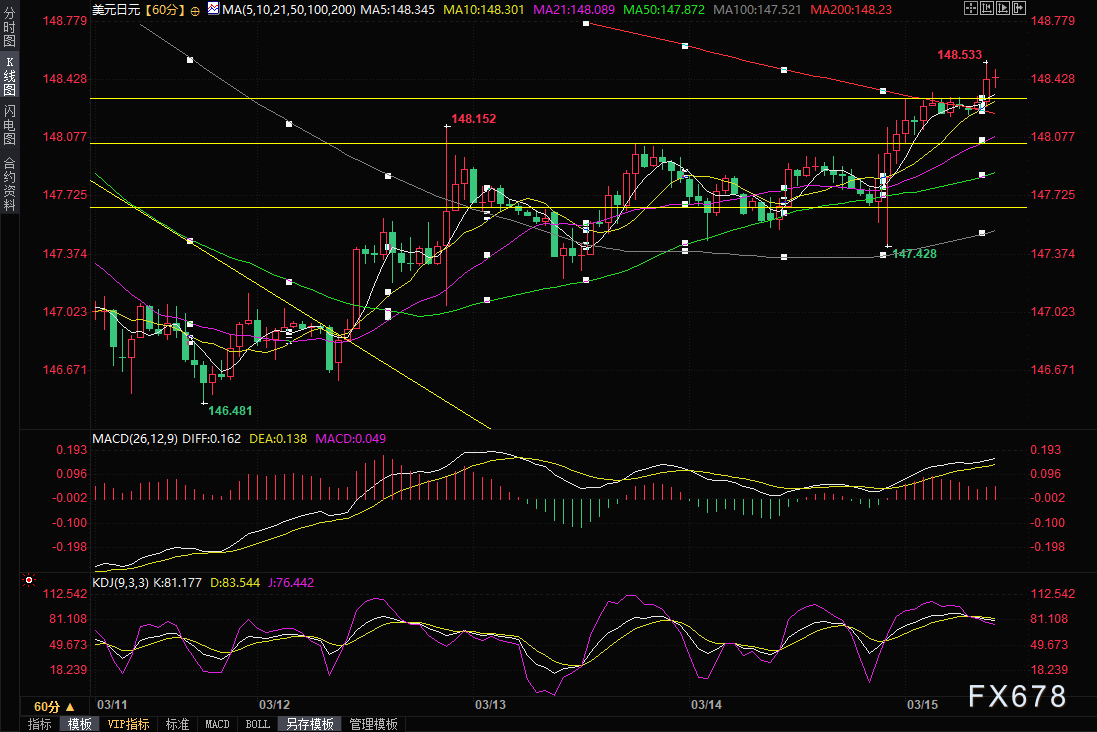Switch to 分时图 view in sidebar
This screenshot has height=732, width=1097.
coord(9,27)
